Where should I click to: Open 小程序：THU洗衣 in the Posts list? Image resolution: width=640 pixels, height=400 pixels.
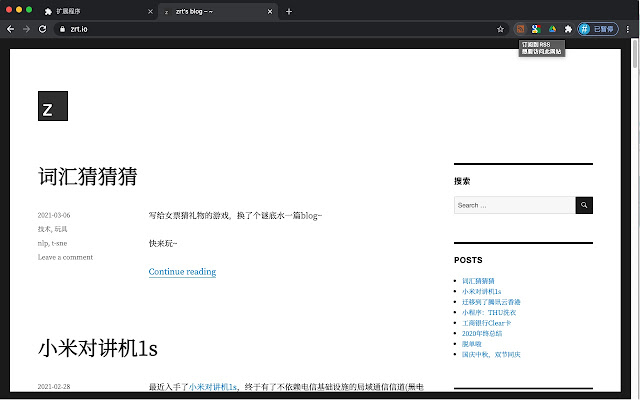(x=489, y=313)
